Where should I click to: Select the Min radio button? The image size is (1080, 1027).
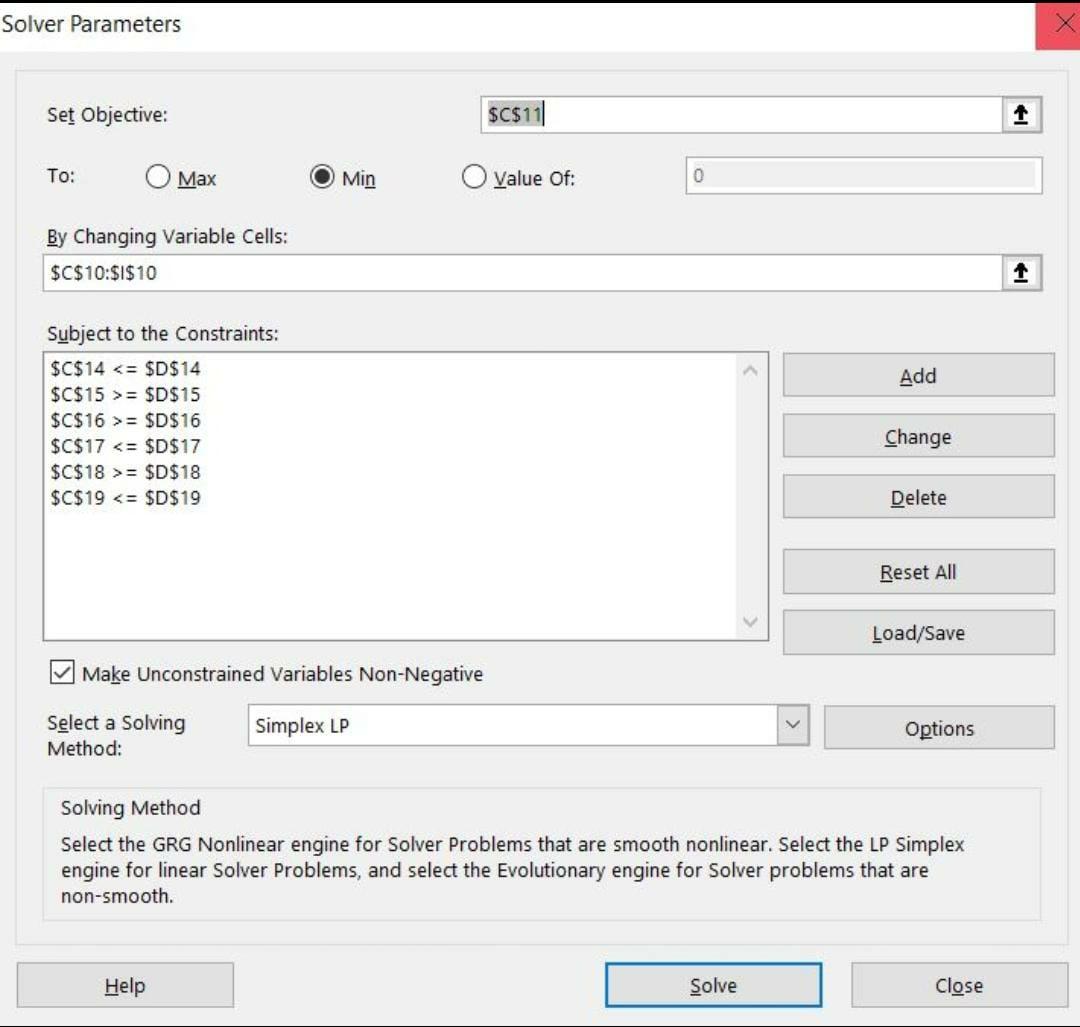[322, 178]
